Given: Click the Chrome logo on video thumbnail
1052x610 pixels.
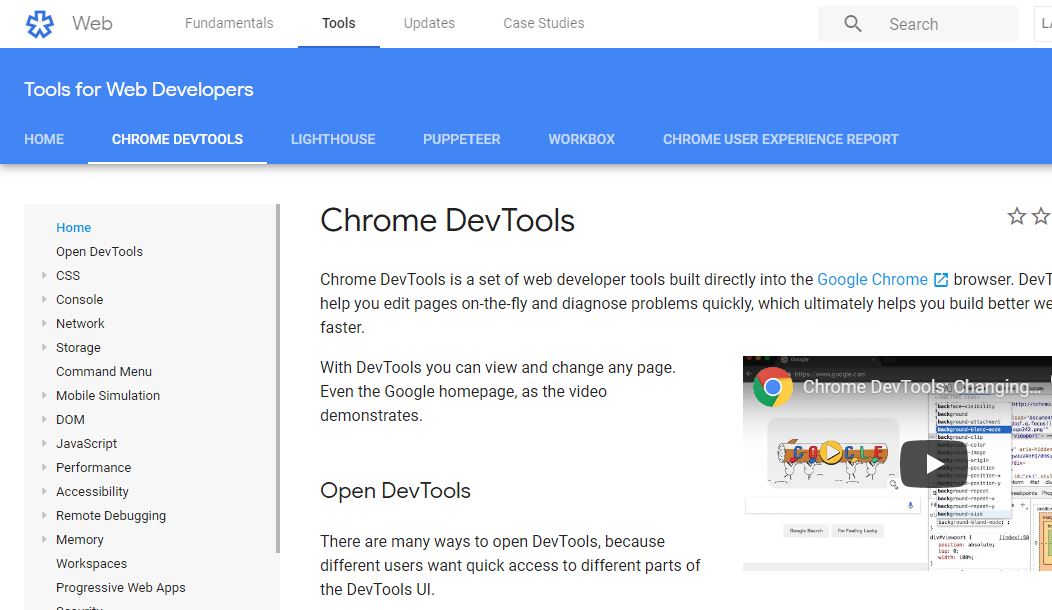Looking at the screenshot, I should pyautogui.click(x=773, y=386).
